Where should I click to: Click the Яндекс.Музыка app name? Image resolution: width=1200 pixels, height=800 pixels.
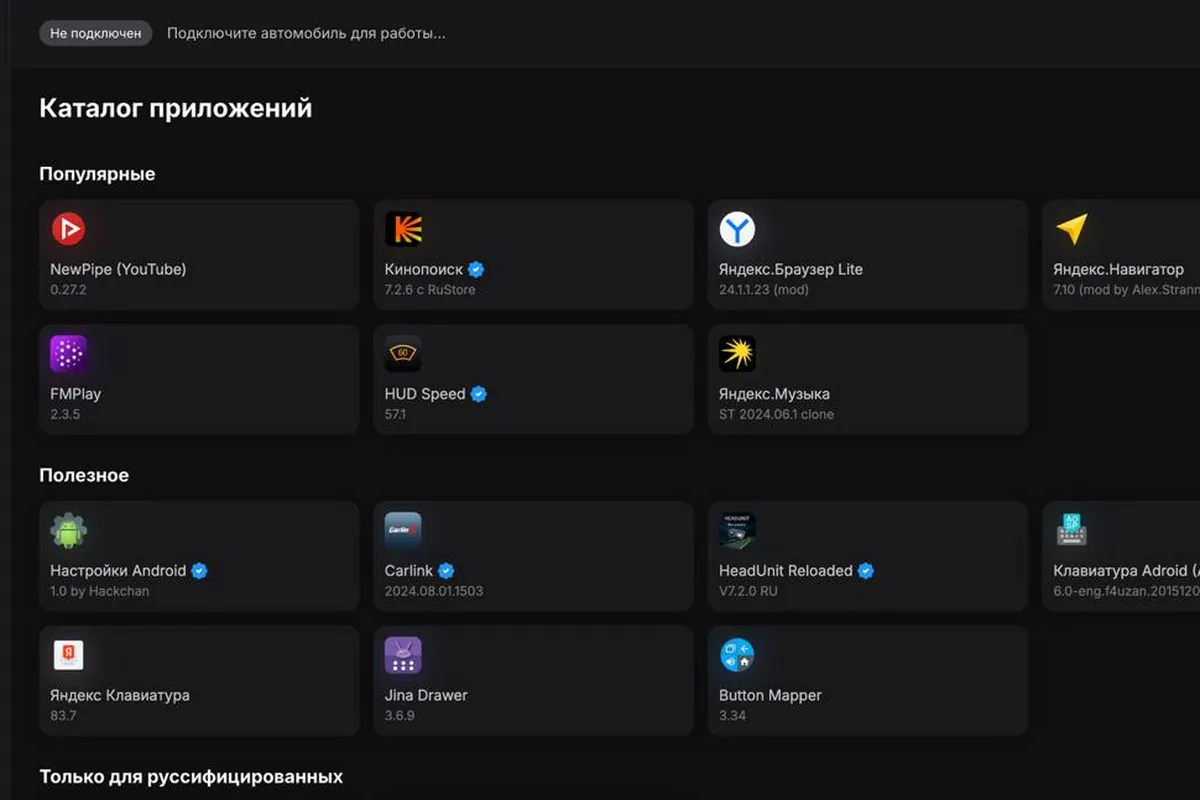tap(774, 394)
